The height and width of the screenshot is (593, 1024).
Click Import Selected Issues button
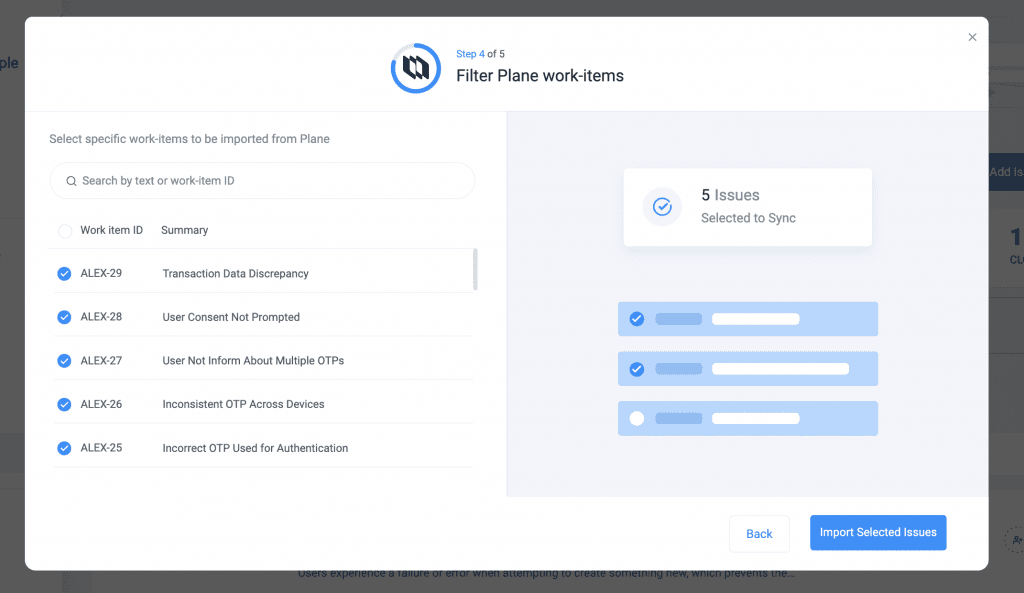pos(878,532)
